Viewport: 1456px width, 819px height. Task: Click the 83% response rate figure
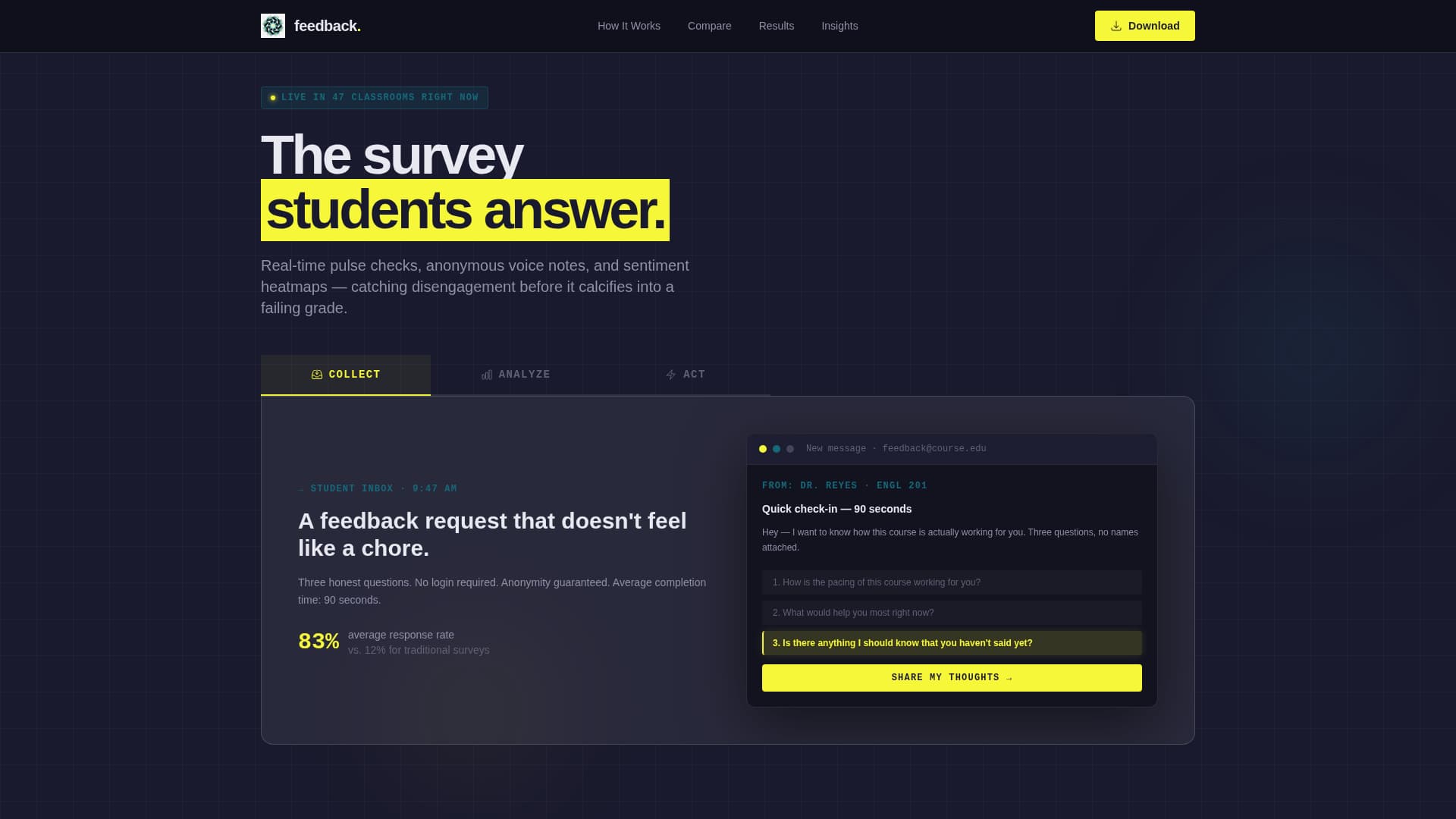pyautogui.click(x=318, y=642)
